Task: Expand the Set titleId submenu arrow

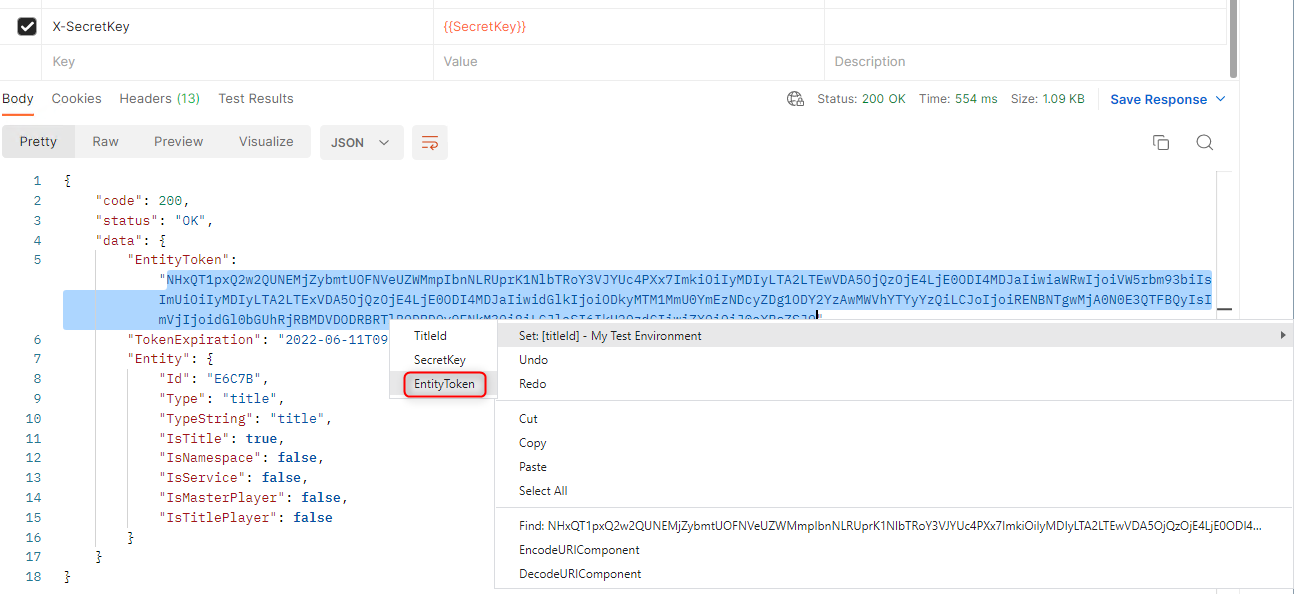Action: pos(1283,335)
